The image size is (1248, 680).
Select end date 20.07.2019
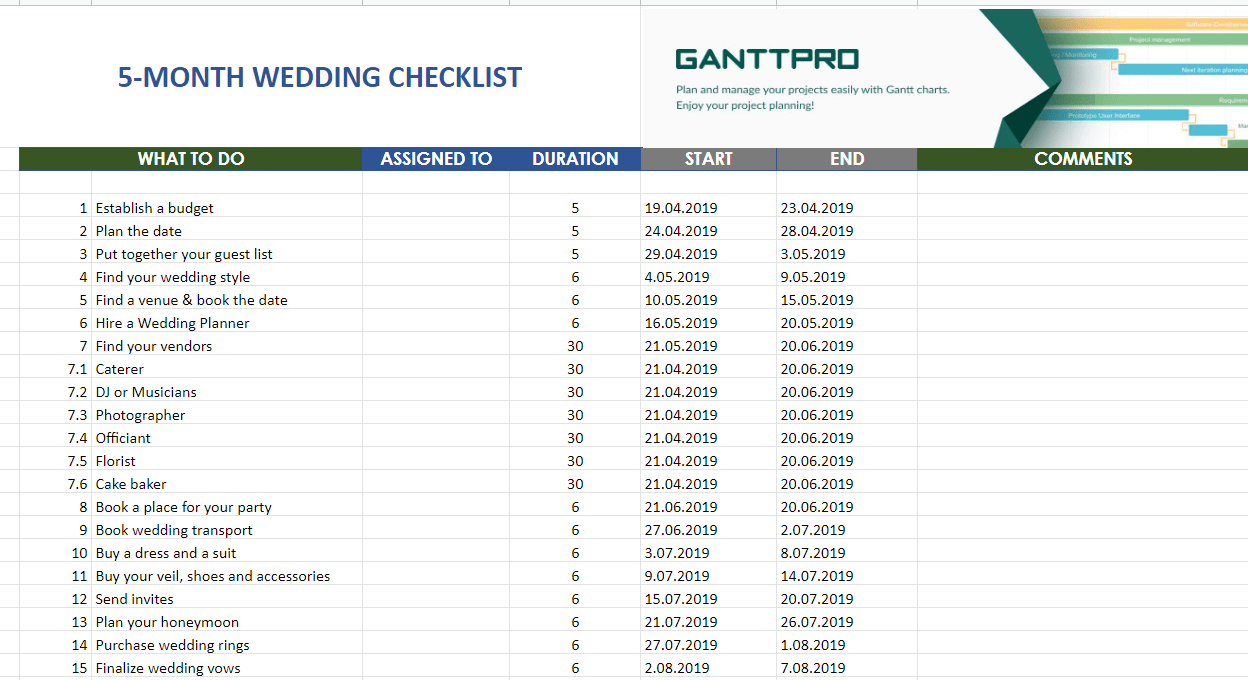click(x=847, y=599)
